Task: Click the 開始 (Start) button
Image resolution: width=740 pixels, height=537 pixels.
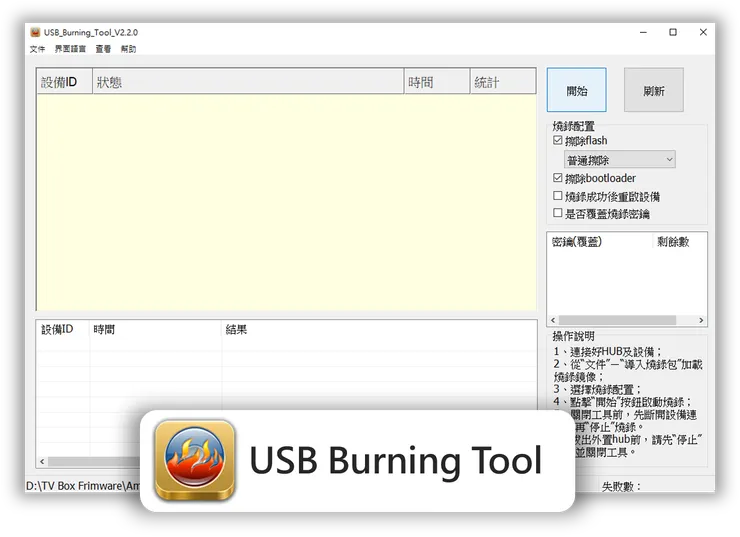Action: click(576, 90)
